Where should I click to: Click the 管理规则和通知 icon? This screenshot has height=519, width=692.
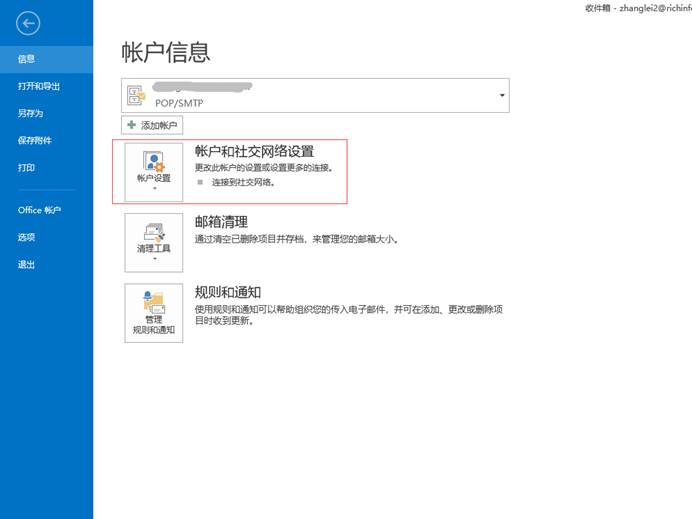(153, 302)
